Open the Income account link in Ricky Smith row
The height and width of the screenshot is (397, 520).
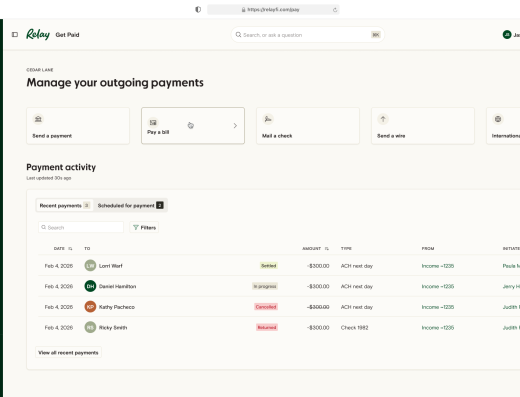pyautogui.click(x=438, y=328)
